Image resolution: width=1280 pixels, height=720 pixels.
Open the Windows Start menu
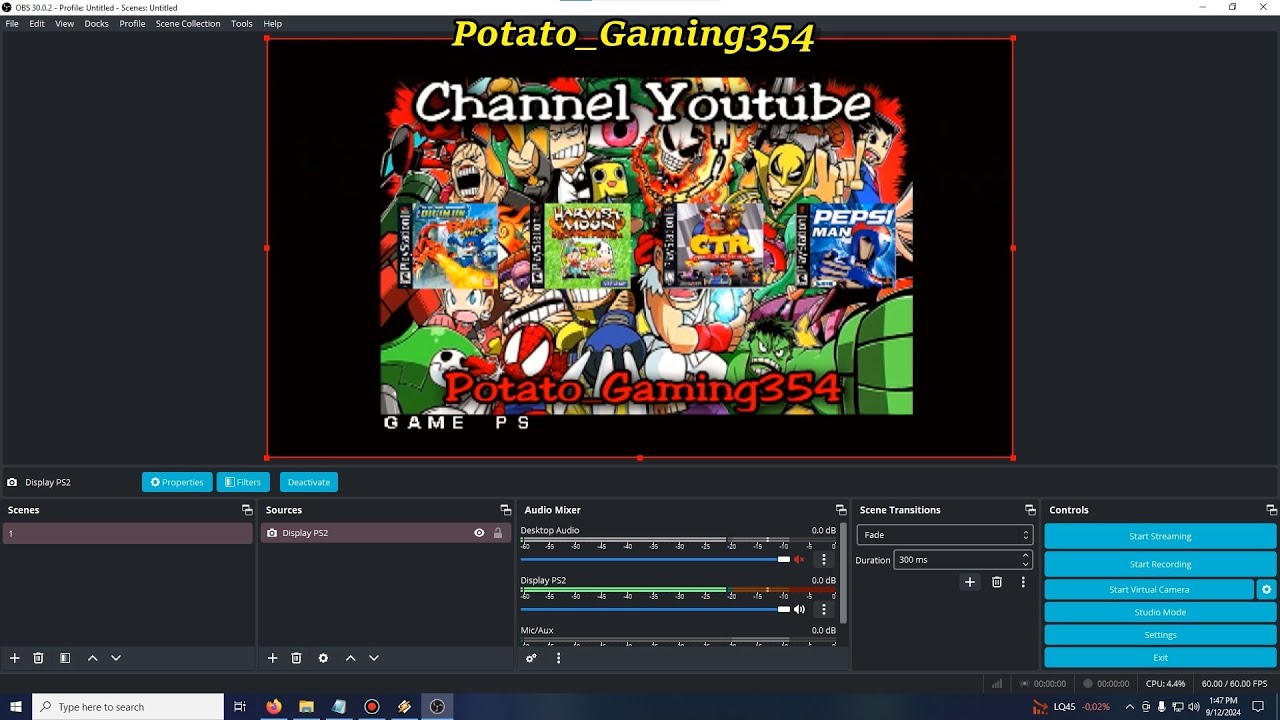16,707
